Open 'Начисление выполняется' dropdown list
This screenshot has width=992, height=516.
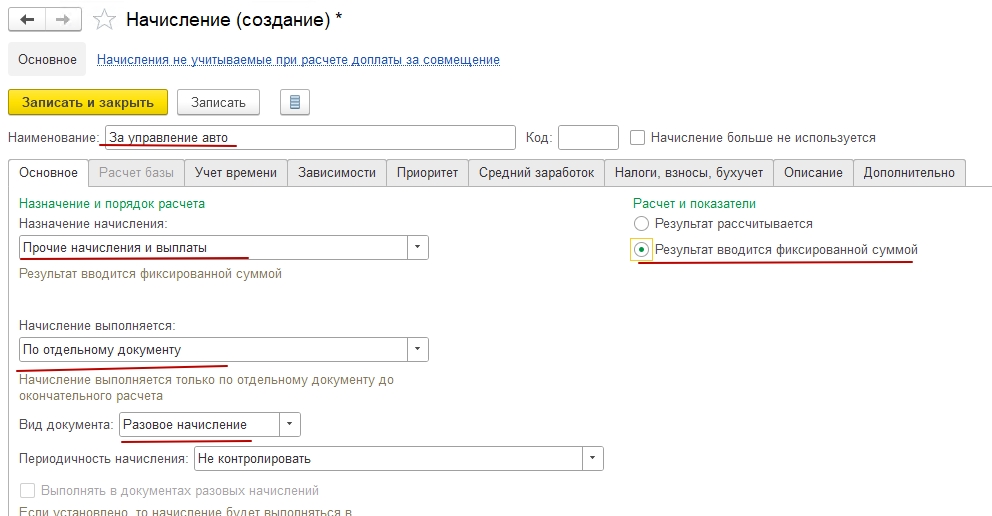point(417,349)
